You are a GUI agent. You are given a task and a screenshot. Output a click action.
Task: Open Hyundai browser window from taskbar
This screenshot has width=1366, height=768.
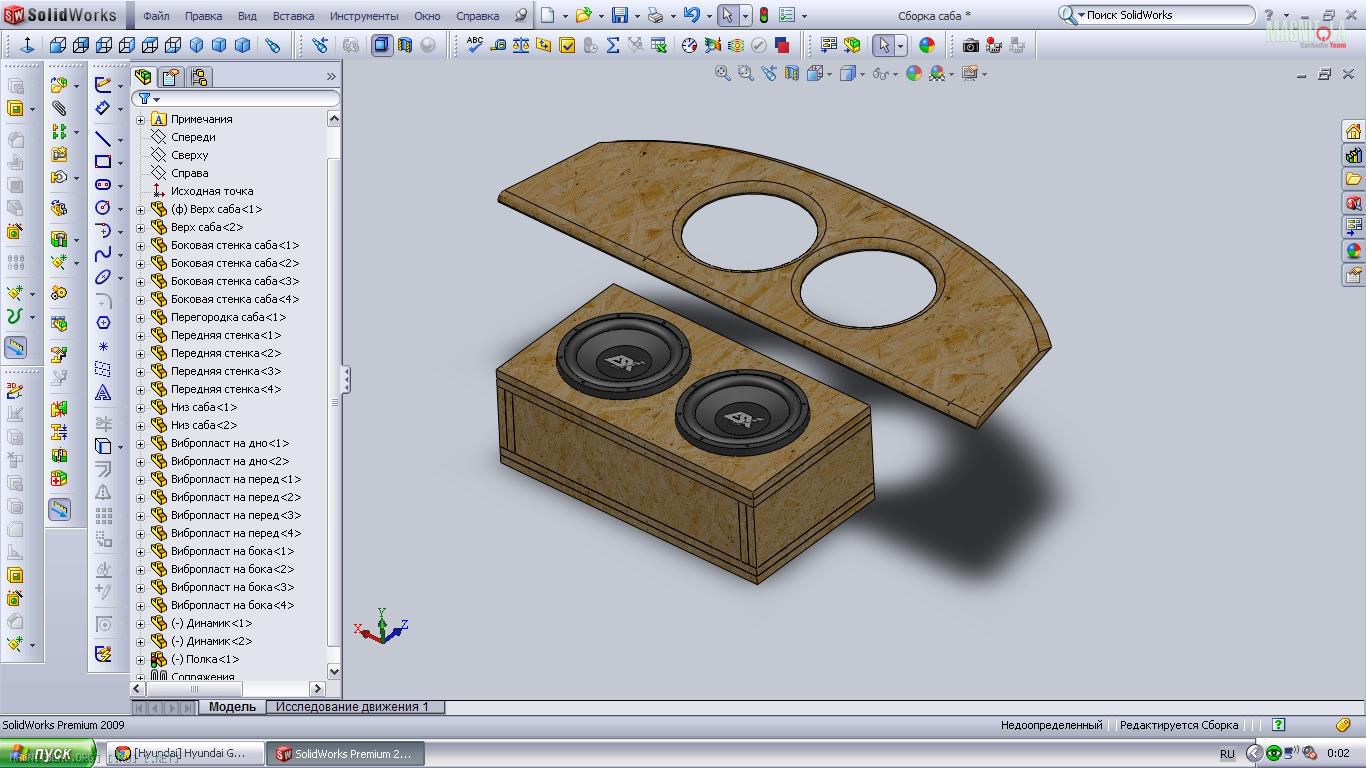187,754
